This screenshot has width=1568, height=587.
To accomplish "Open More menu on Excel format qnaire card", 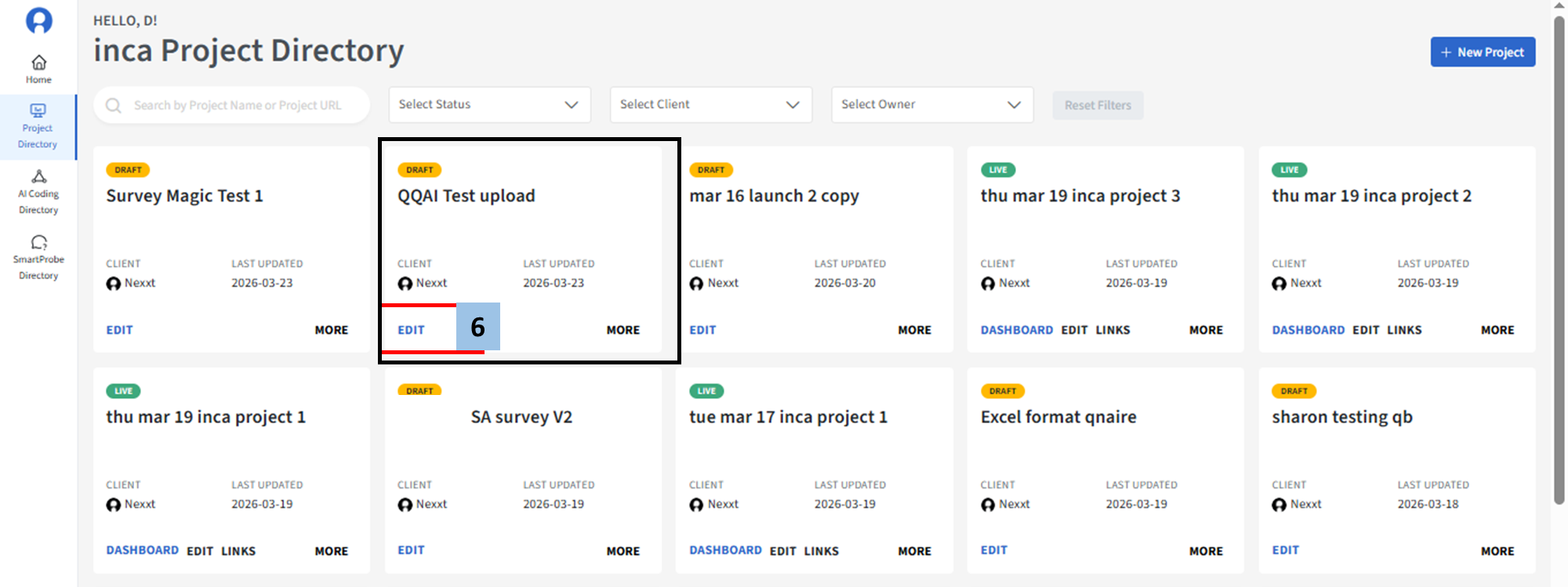I will point(1205,551).
